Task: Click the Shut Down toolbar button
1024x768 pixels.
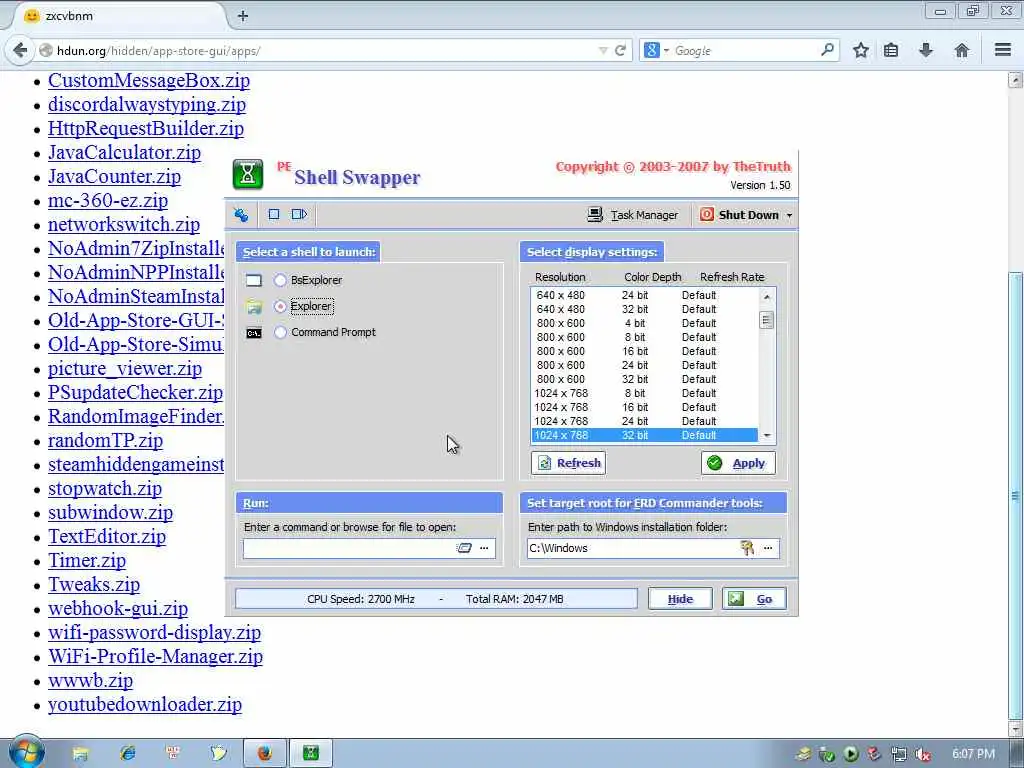Action: point(740,215)
